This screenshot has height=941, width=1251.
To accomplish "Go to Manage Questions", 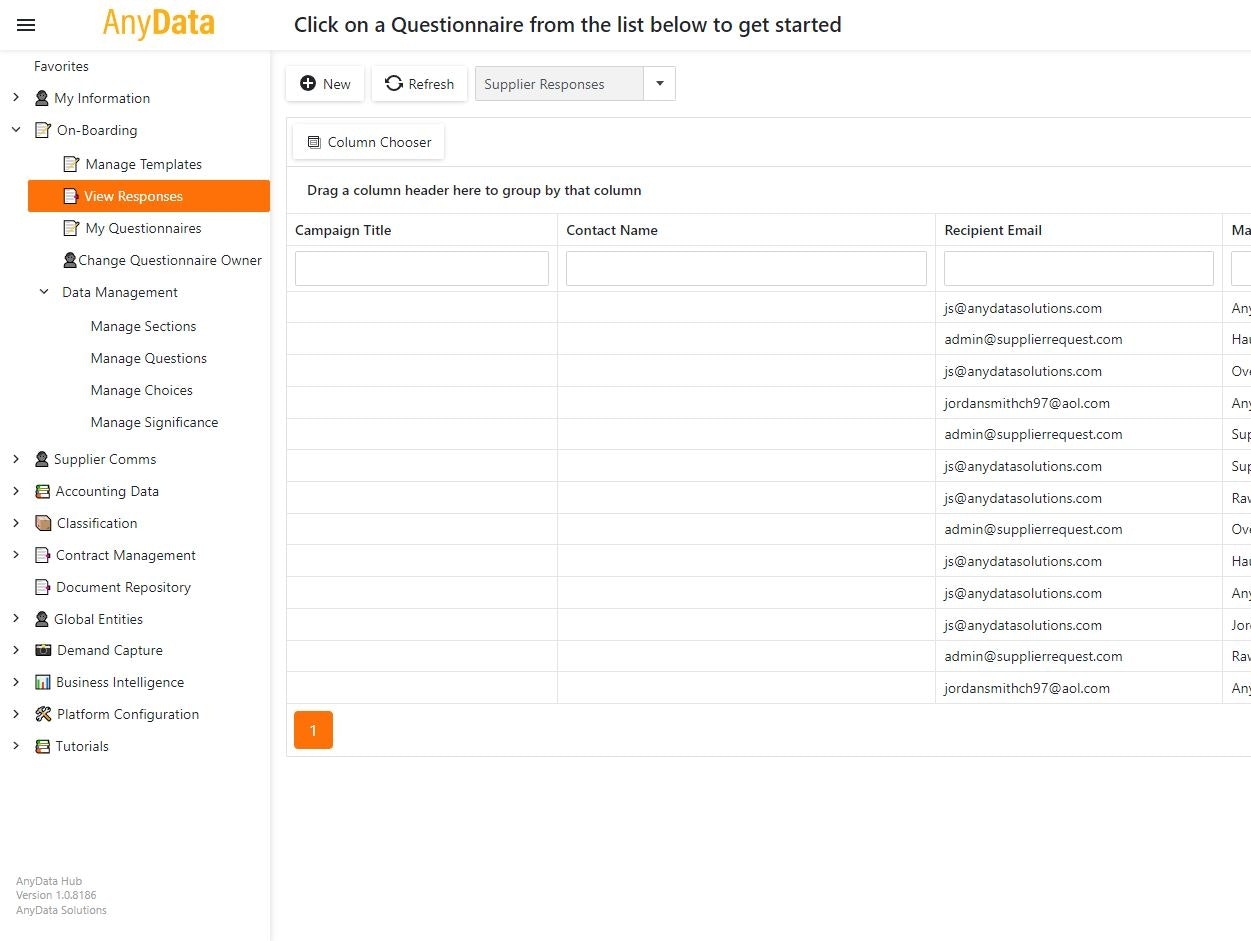I will 148,358.
